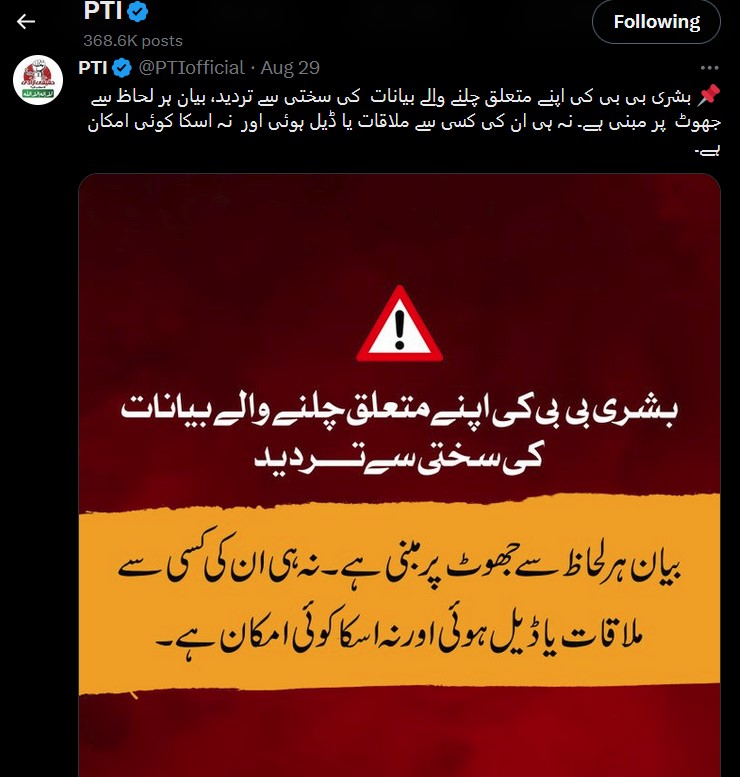Click the 368.6K posts count
740x777 pixels.
pyautogui.click(x=133, y=41)
